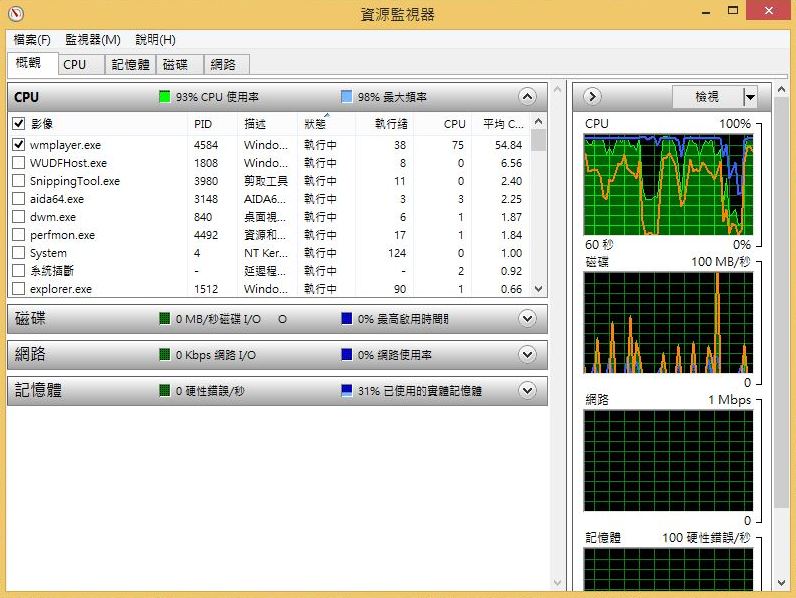Click the graphs pane scrollbar up arrow

(x=782, y=89)
